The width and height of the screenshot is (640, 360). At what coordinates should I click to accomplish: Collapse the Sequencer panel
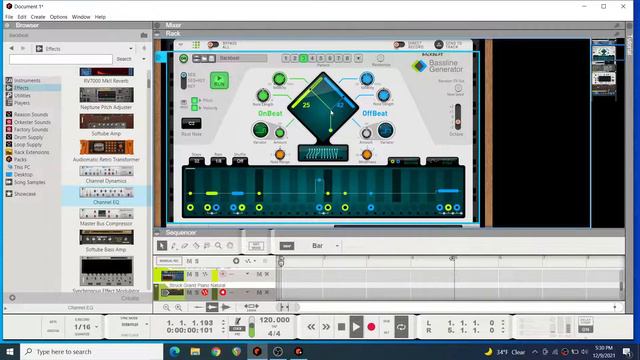pos(157,233)
